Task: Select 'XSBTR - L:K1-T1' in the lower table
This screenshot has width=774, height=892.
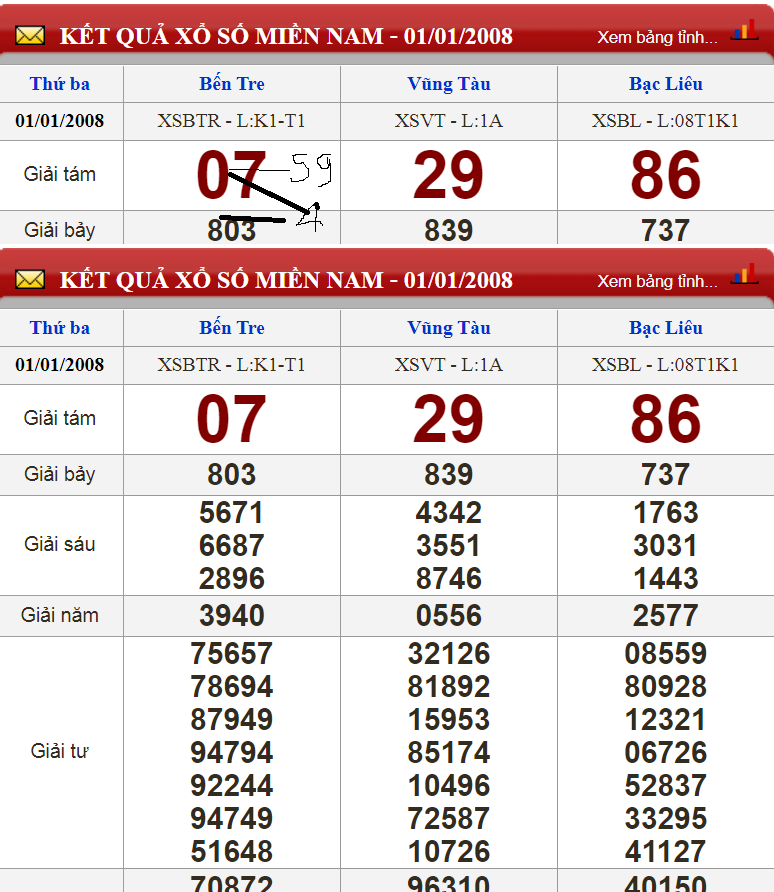Action: click(x=231, y=365)
